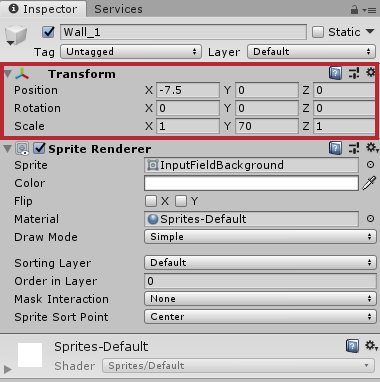Check the Flip X checkbox
This screenshot has width=380, height=382.
(151, 201)
